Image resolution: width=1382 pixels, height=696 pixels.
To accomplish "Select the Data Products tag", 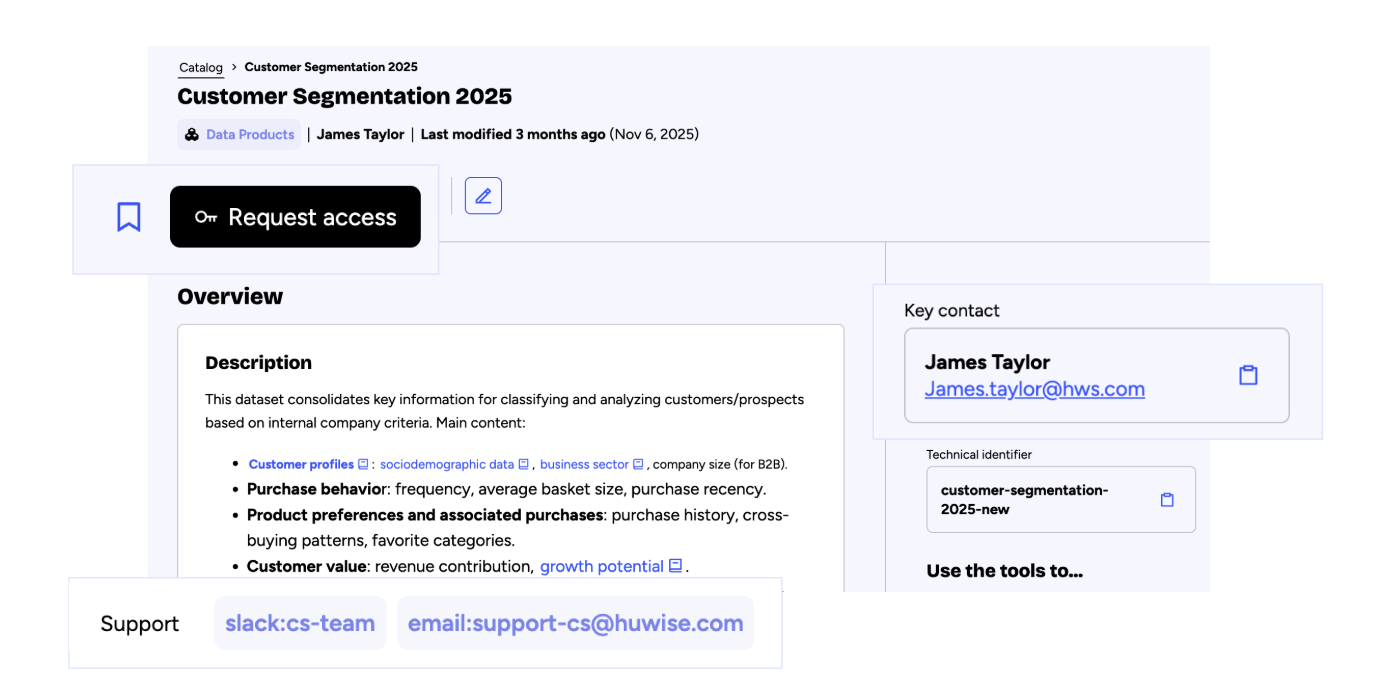I will point(239,135).
